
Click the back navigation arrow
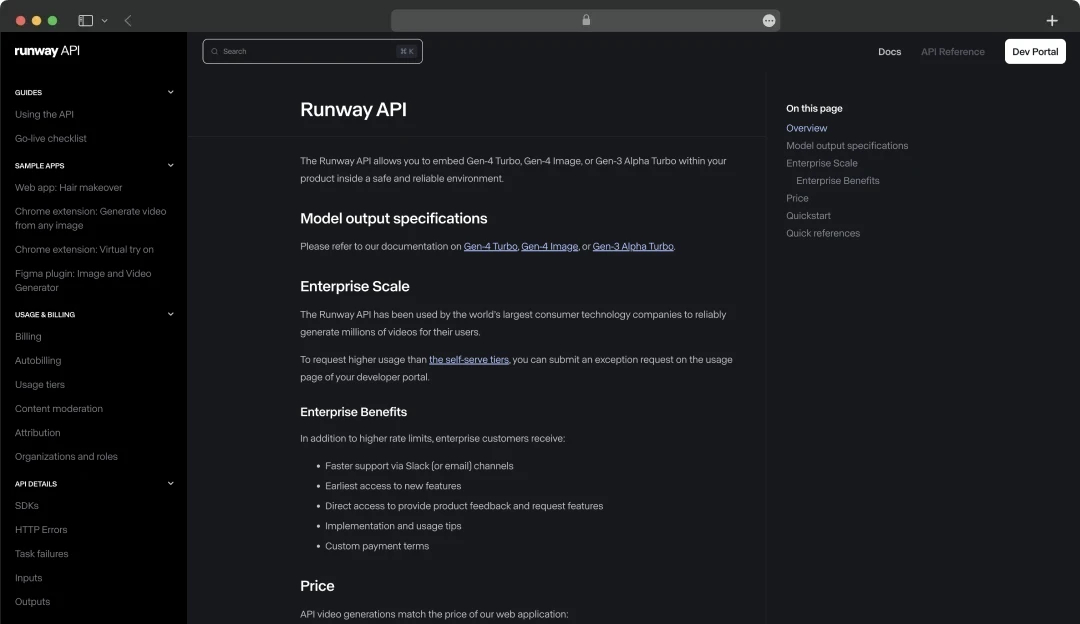(x=127, y=19)
